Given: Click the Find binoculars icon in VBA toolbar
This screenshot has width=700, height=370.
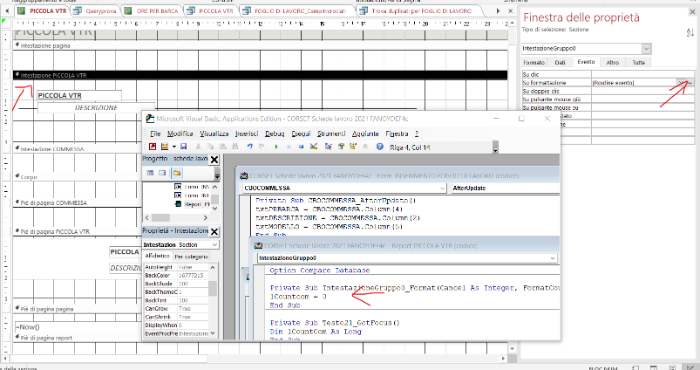Looking at the screenshot, I should [235, 146].
